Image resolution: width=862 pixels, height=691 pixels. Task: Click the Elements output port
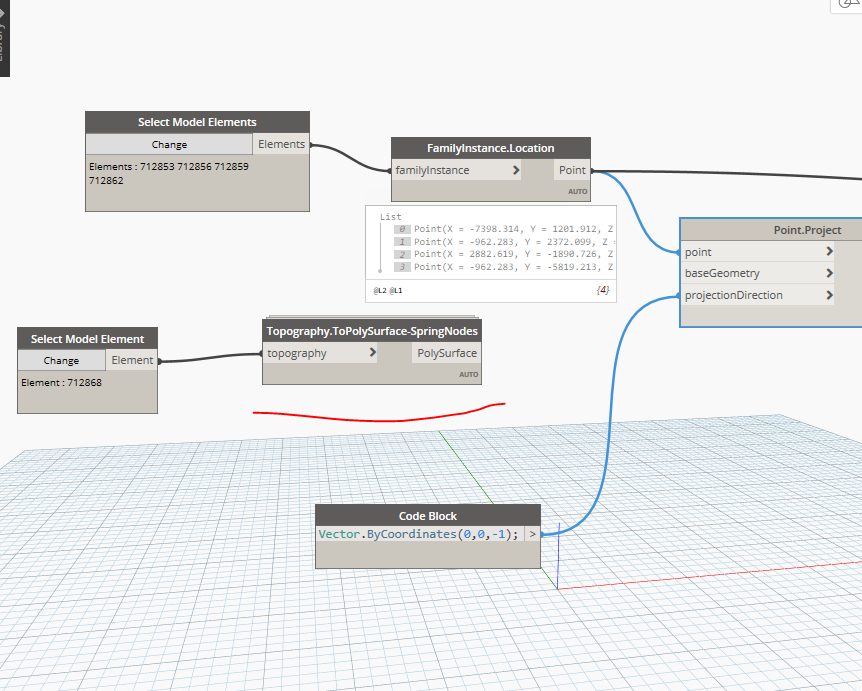click(x=281, y=144)
